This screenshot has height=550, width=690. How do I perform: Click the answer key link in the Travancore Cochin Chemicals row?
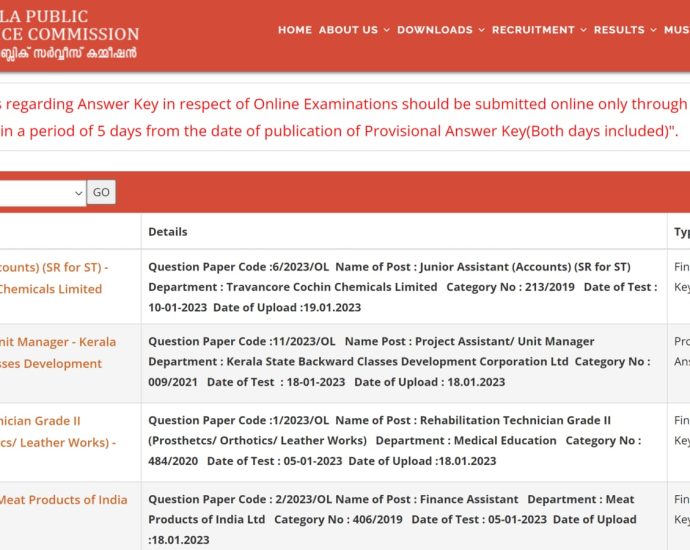click(x=681, y=276)
